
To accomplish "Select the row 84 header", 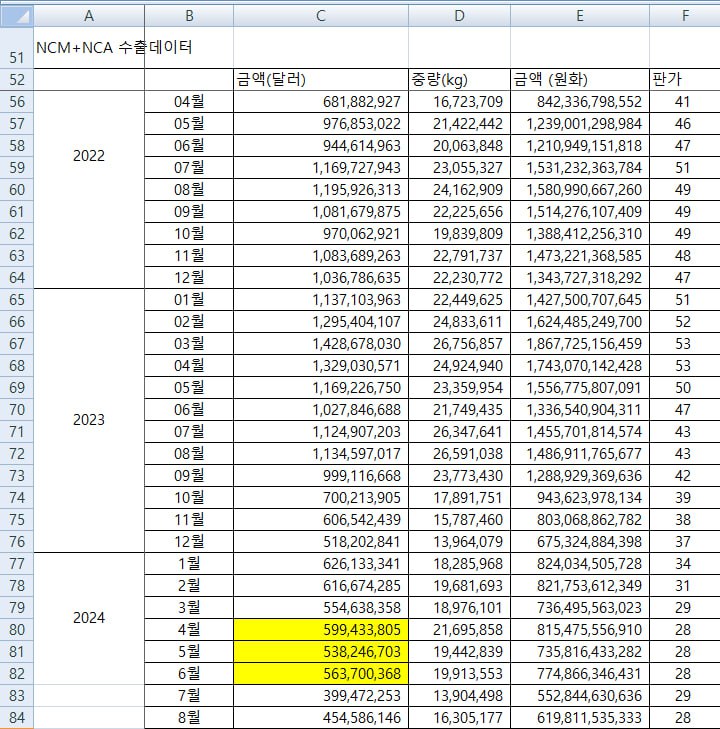I will click(16, 717).
